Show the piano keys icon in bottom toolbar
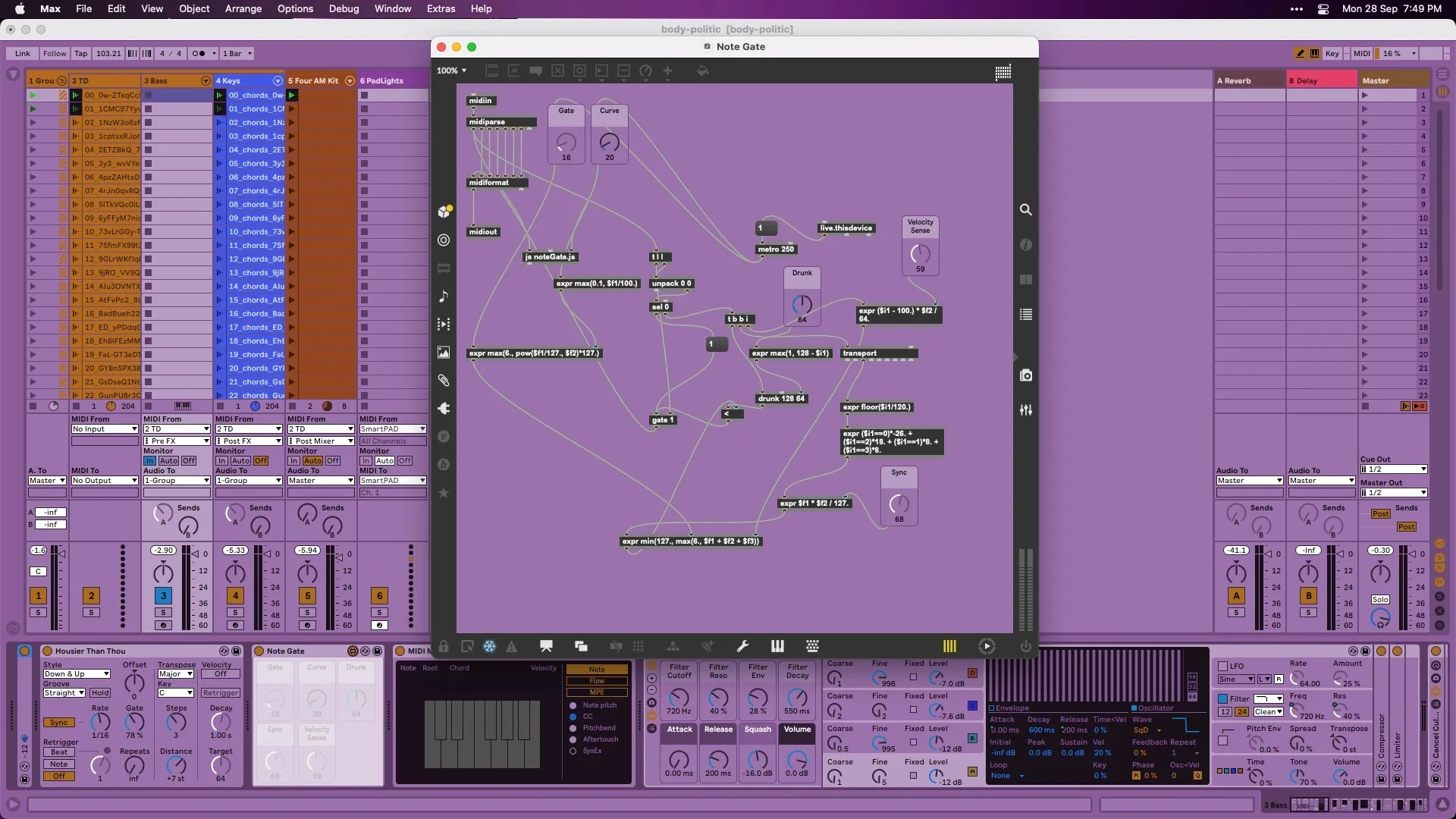The height and width of the screenshot is (819, 1456). [777, 646]
